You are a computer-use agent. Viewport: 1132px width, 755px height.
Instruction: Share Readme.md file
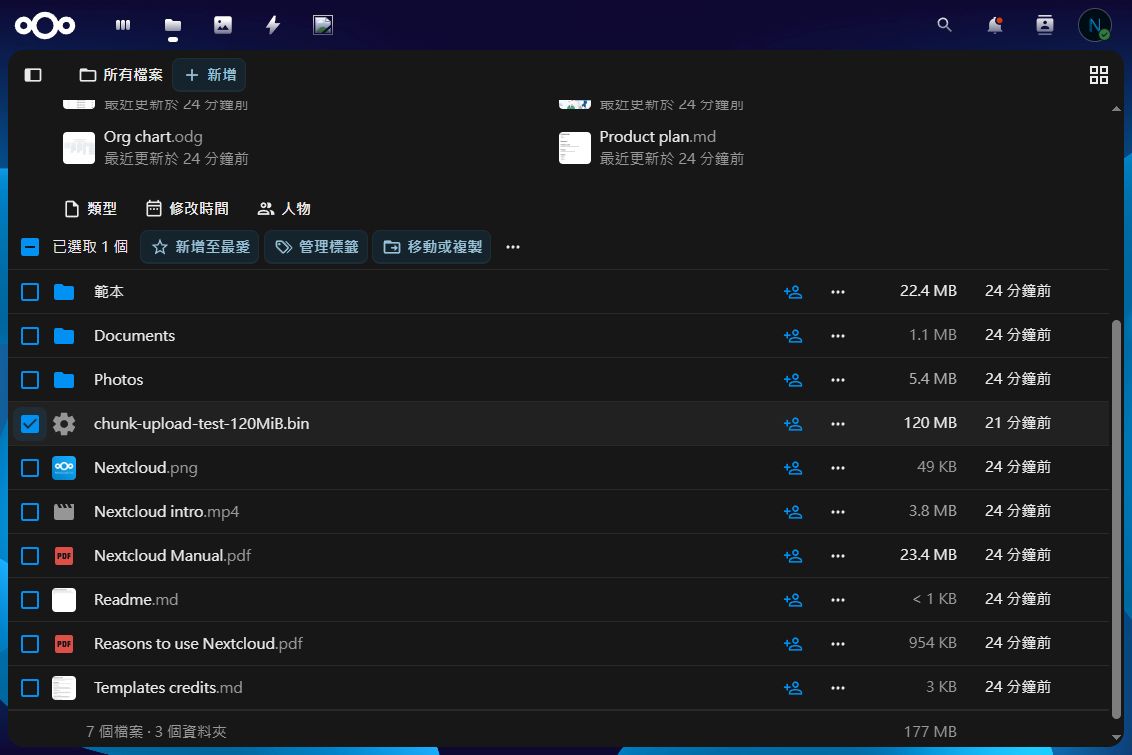click(x=793, y=600)
